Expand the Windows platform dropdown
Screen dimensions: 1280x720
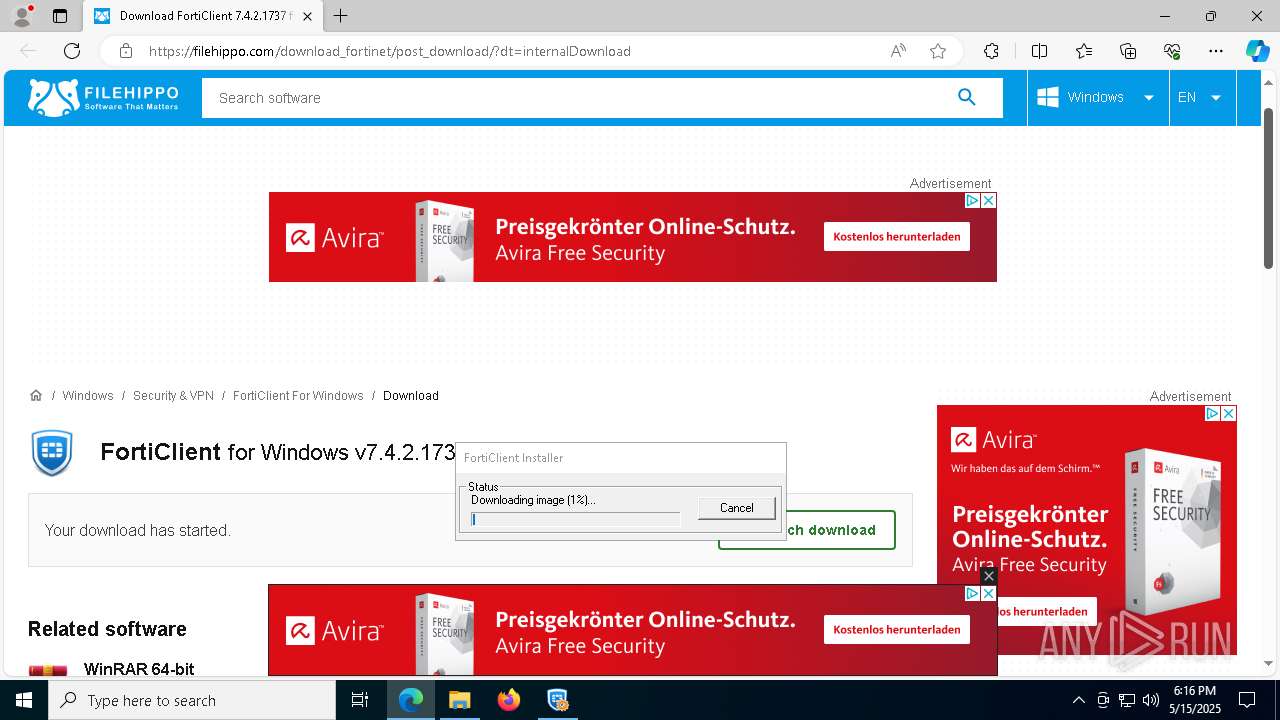point(1097,97)
